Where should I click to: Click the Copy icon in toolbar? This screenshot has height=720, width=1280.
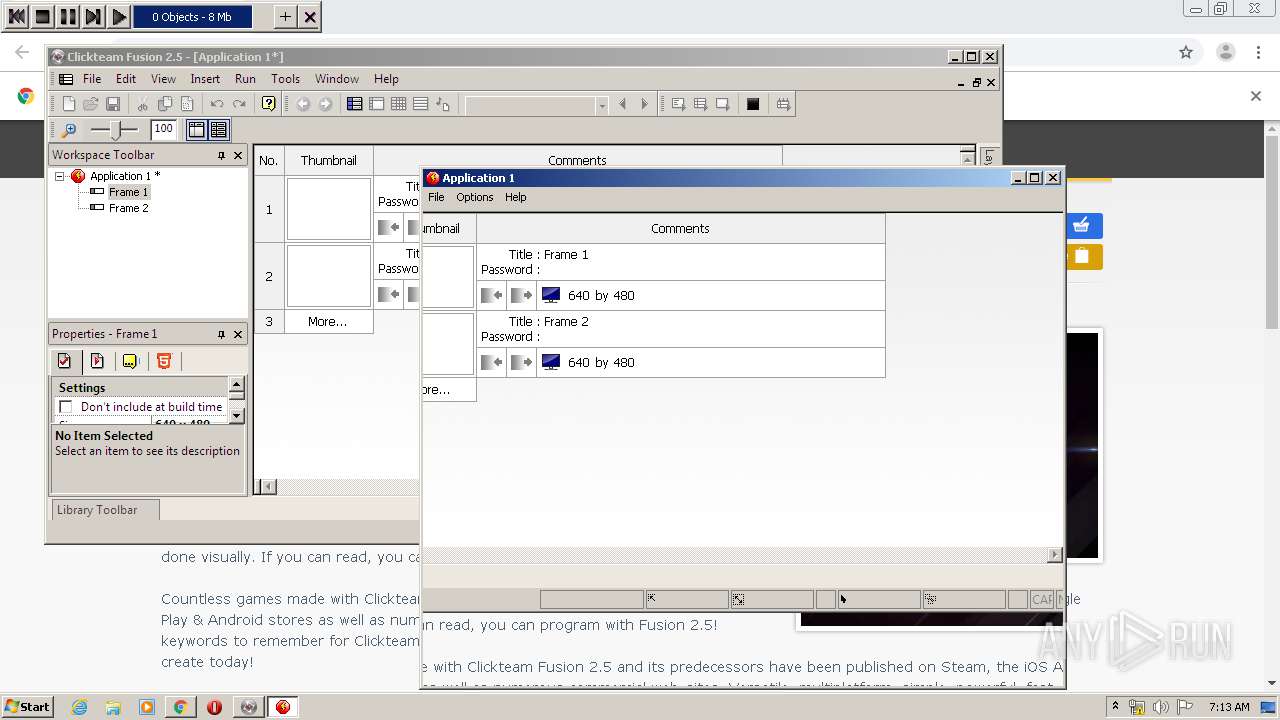click(x=165, y=104)
